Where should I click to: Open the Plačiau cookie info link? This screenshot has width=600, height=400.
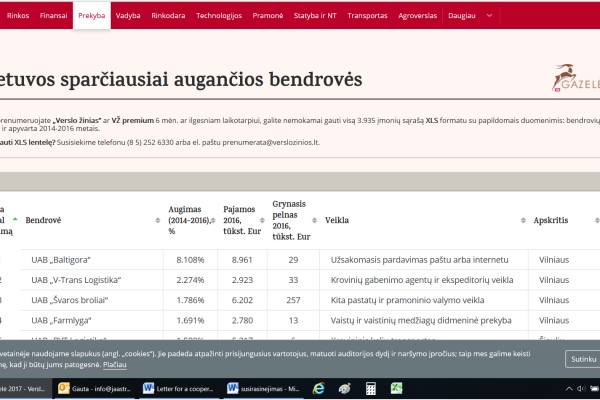pos(114,365)
